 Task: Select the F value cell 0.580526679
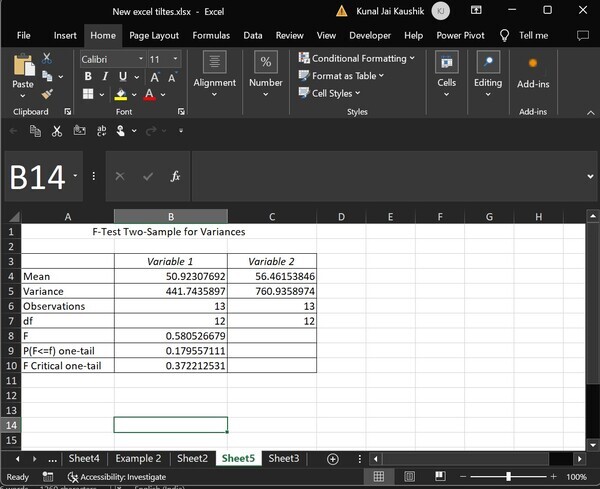pos(170,338)
